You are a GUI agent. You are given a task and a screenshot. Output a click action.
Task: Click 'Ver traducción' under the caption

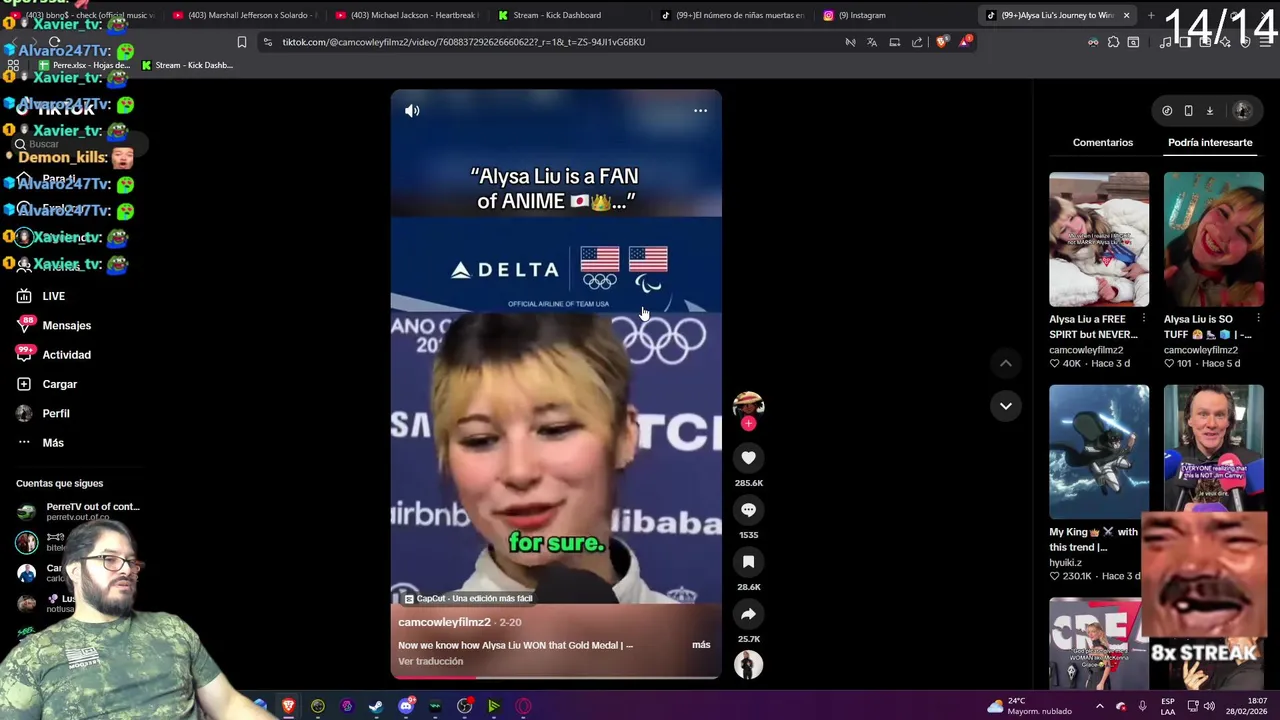pyautogui.click(x=430, y=662)
